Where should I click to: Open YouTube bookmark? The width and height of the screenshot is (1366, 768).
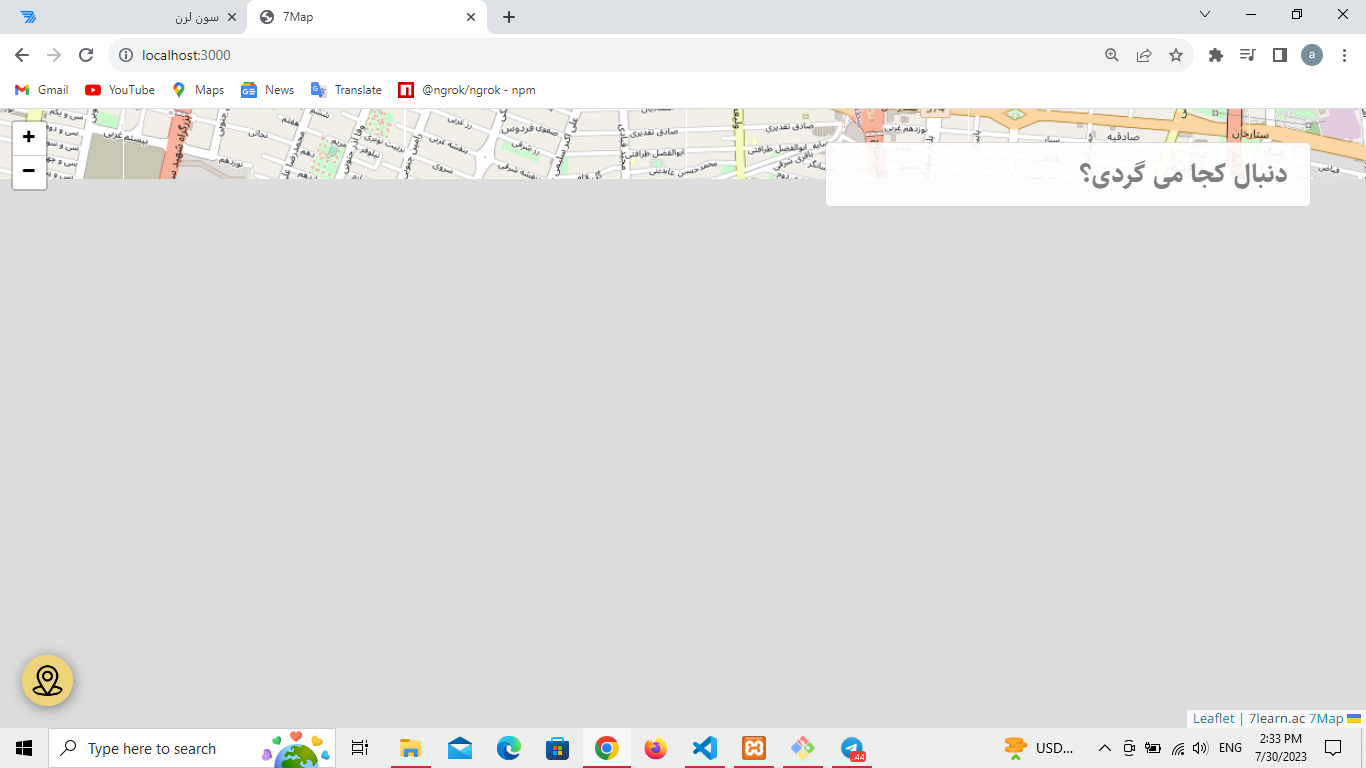pos(120,90)
